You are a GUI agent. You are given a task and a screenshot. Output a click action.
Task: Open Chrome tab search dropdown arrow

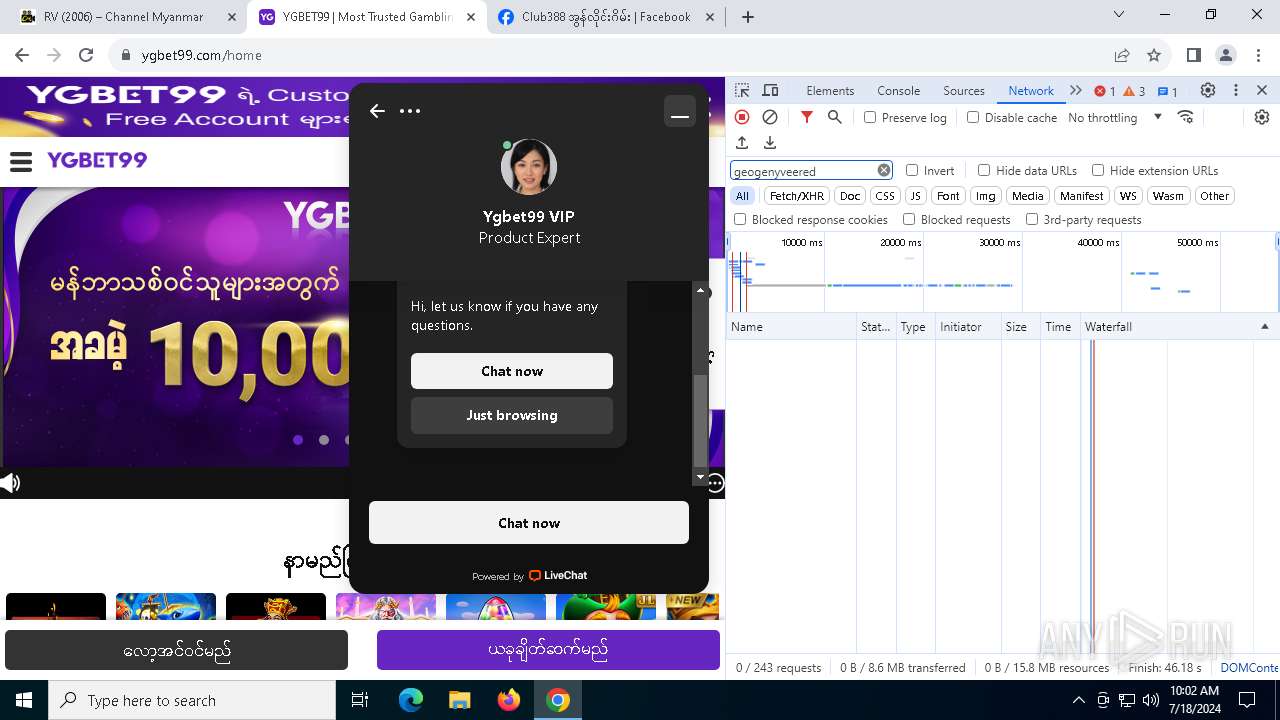1119,15
